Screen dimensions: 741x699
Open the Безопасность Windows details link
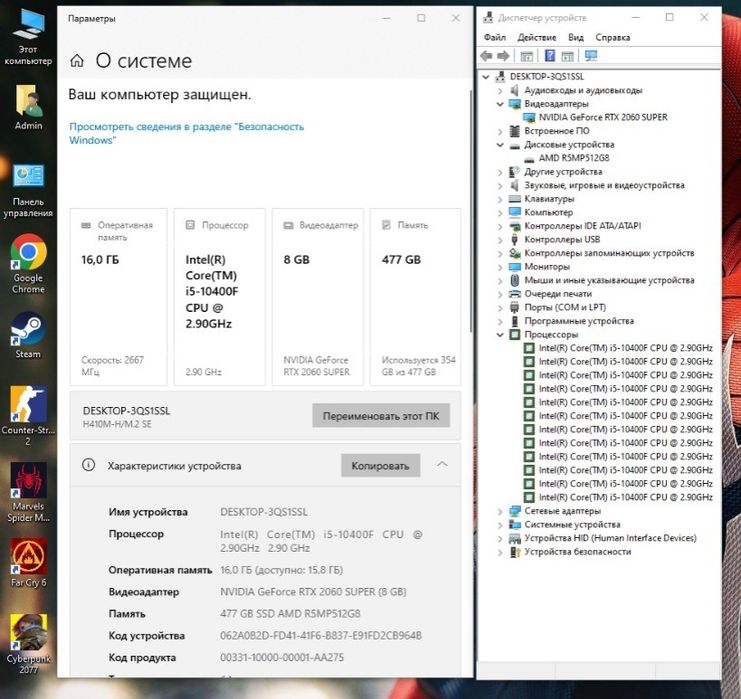pos(186,133)
